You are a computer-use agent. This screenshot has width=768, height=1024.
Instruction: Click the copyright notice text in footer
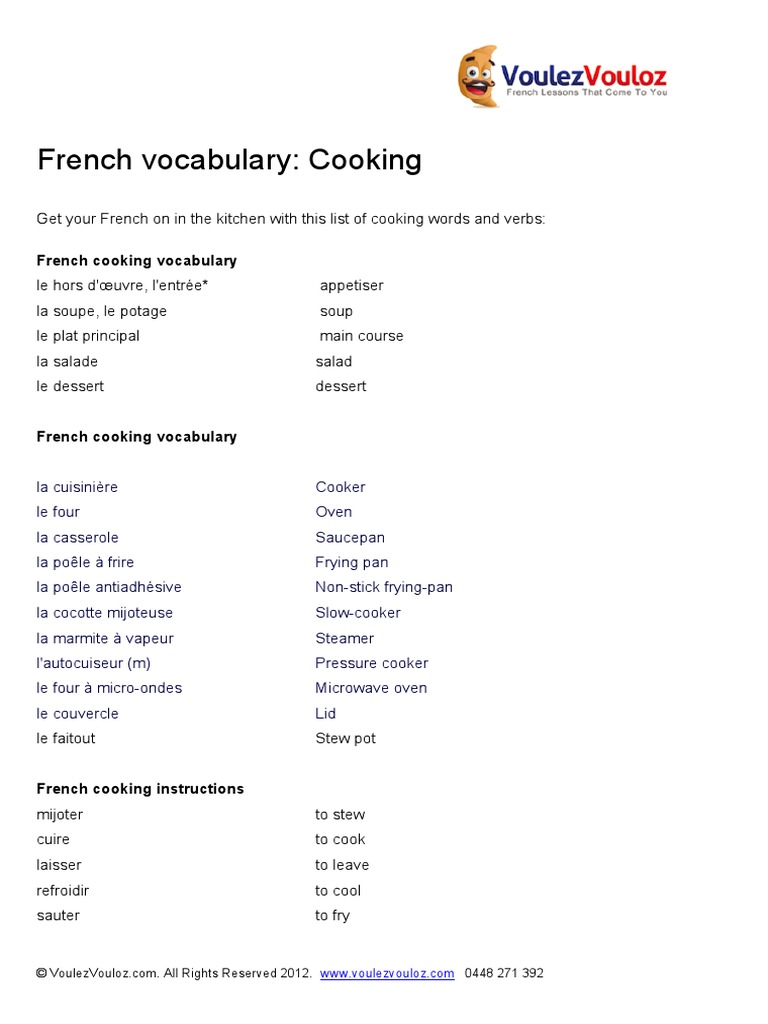174,973
